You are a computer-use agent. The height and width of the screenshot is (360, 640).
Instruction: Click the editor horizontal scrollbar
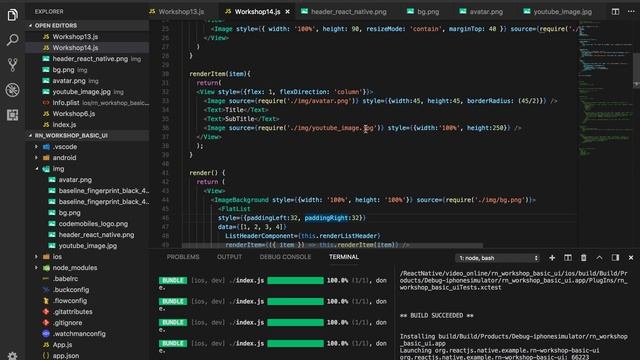(332, 245)
